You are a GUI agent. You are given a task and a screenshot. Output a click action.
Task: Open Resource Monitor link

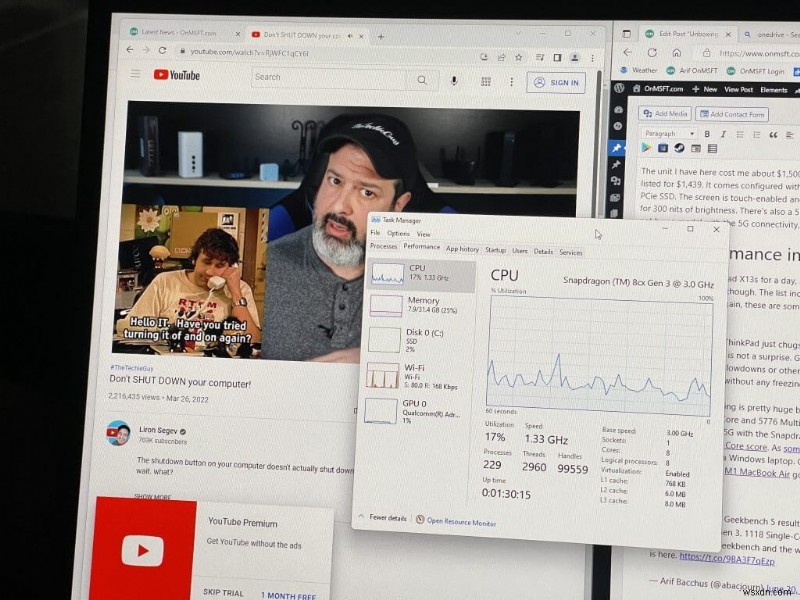(x=460, y=521)
